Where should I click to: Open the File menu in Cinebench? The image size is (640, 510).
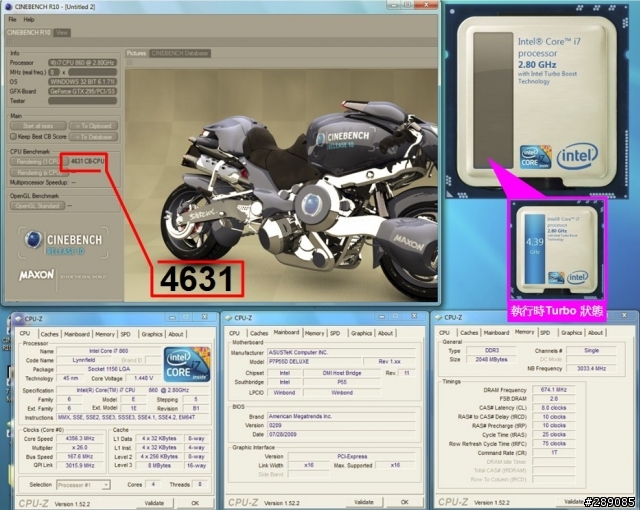tap(12, 19)
